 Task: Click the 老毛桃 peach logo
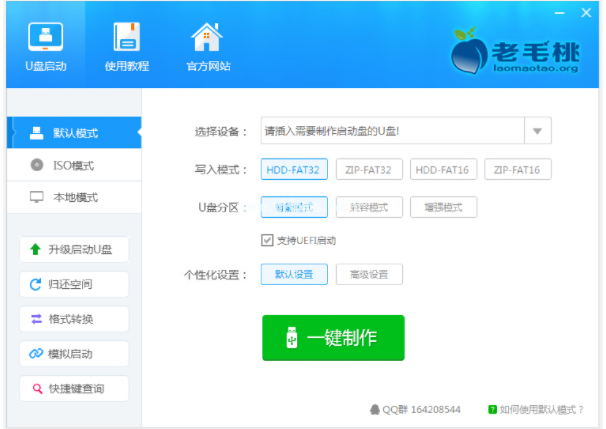[466, 47]
